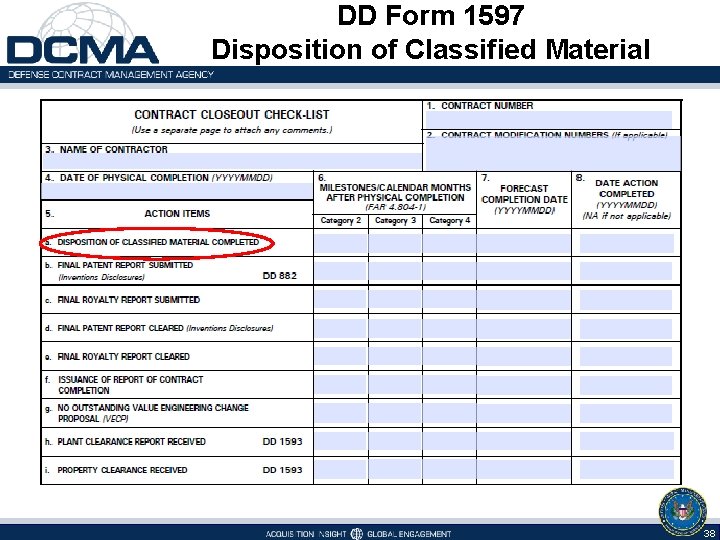Select Category 2 cell for Final Patent Report Submitted

pos(340,271)
